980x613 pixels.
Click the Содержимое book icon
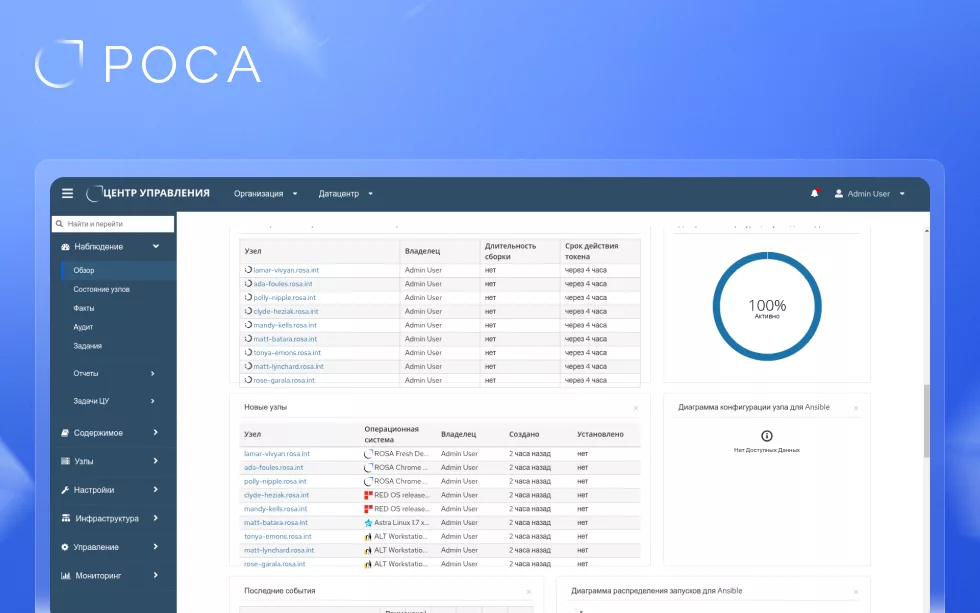[65, 432]
